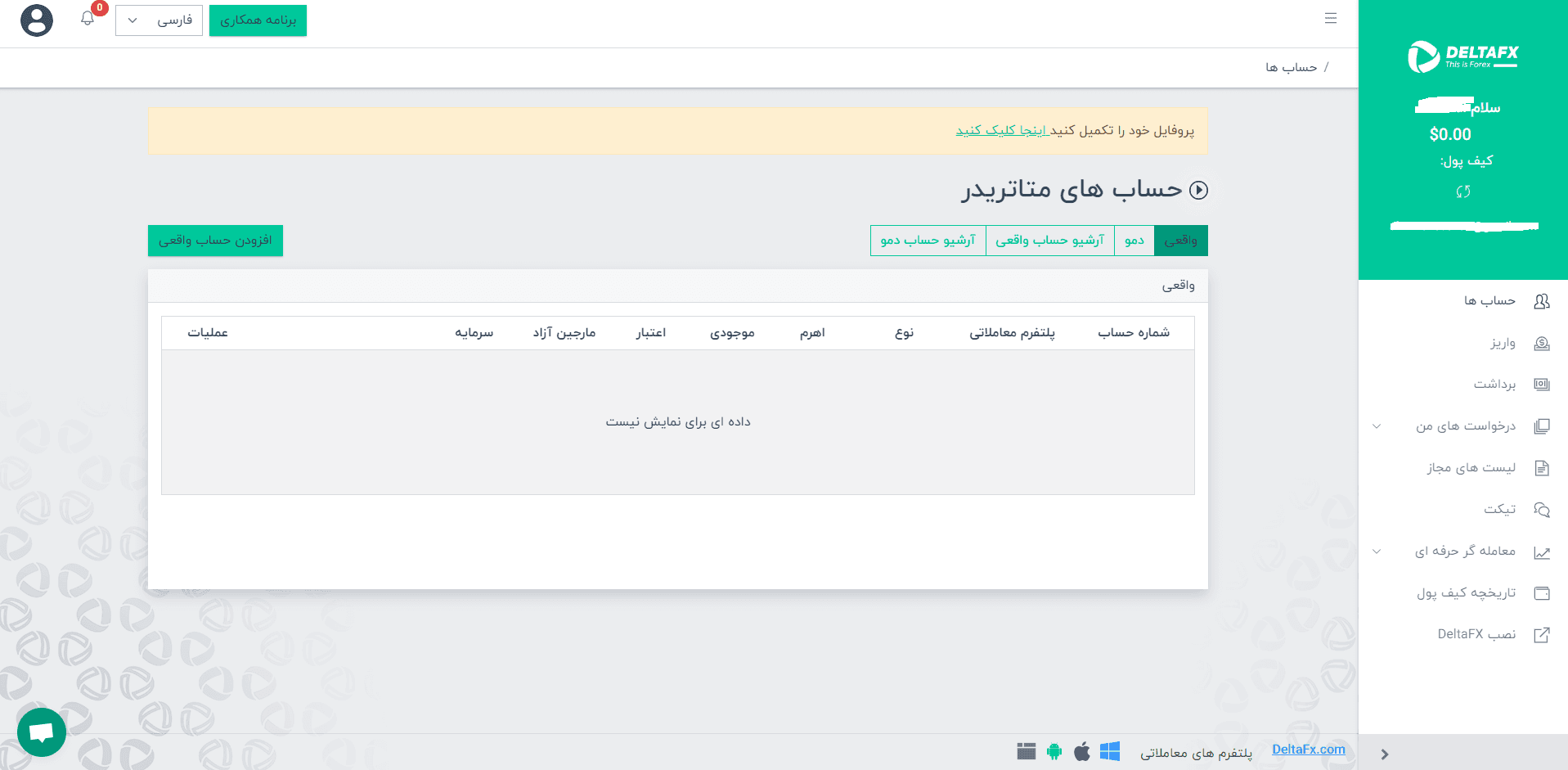Toggle the hamburger sidebar menu icon
This screenshot has width=1568, height=770.
[x=1331, y=18]
